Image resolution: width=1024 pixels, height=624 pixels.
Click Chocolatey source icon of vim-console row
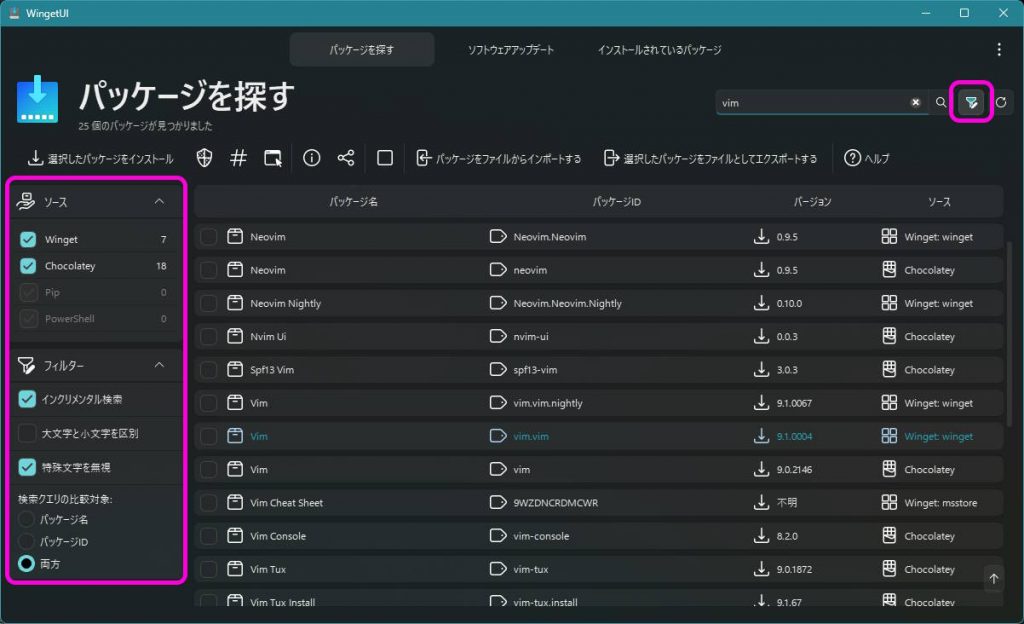pos(889,536)
